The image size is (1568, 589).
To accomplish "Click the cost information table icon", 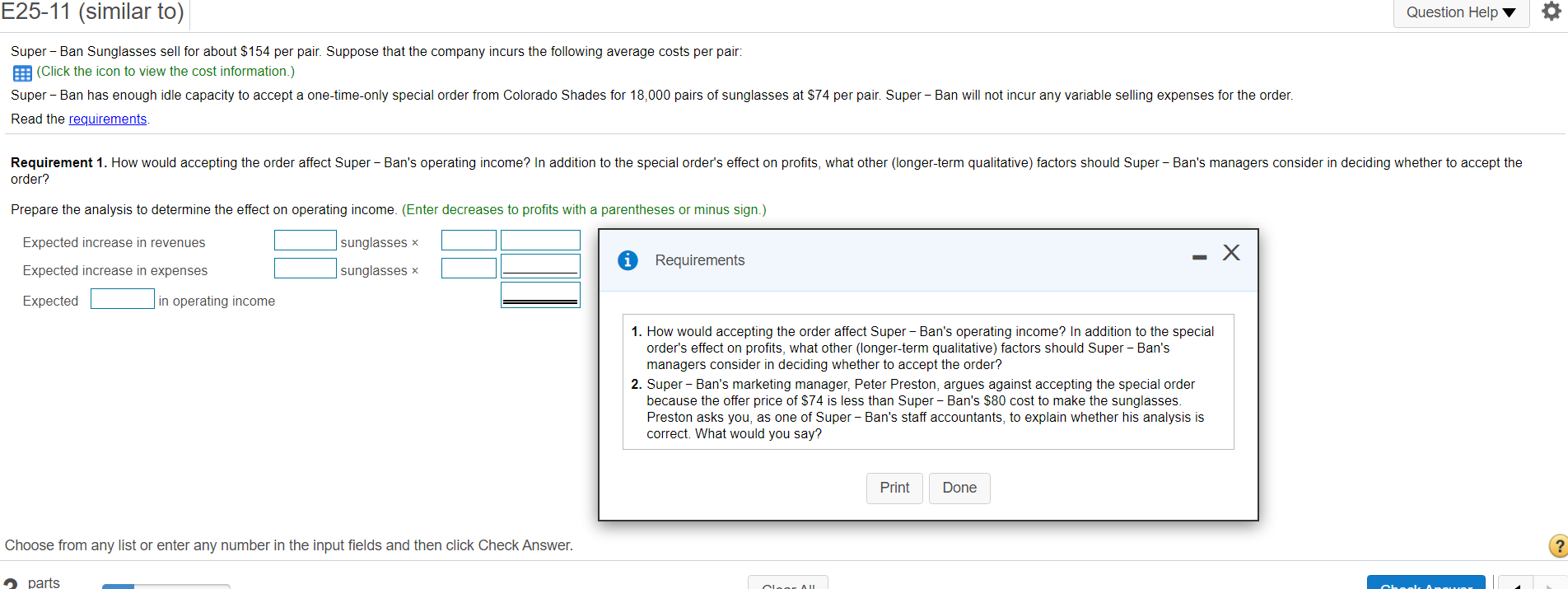I will pyautogui.click(x=22, y=73).
